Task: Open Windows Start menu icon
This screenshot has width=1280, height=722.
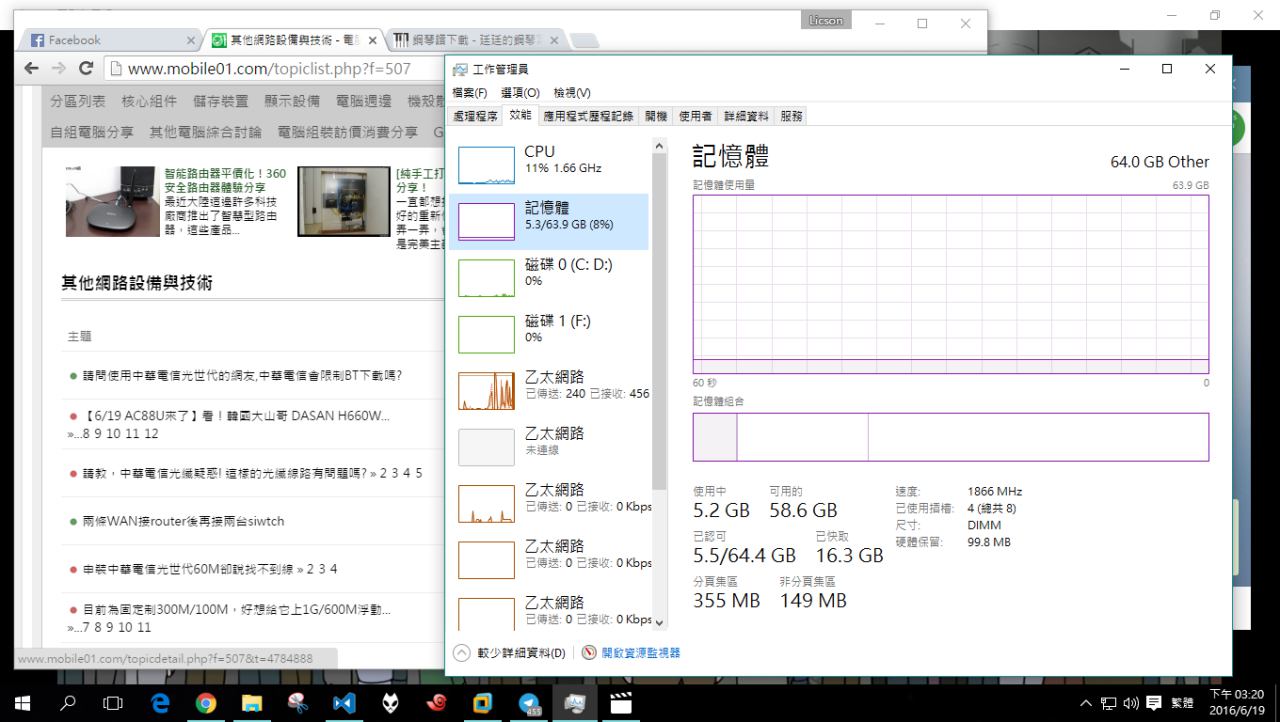Action: click(x=22, y=704)
